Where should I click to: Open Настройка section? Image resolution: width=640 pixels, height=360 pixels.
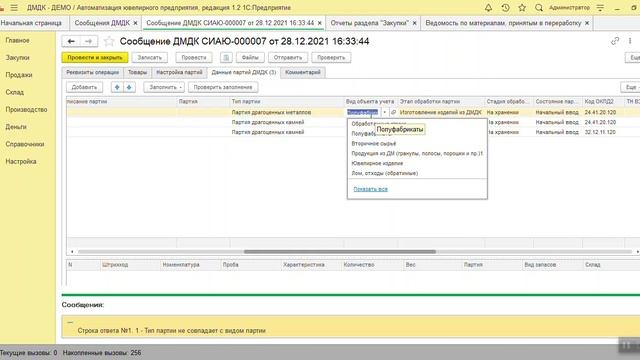21,161
